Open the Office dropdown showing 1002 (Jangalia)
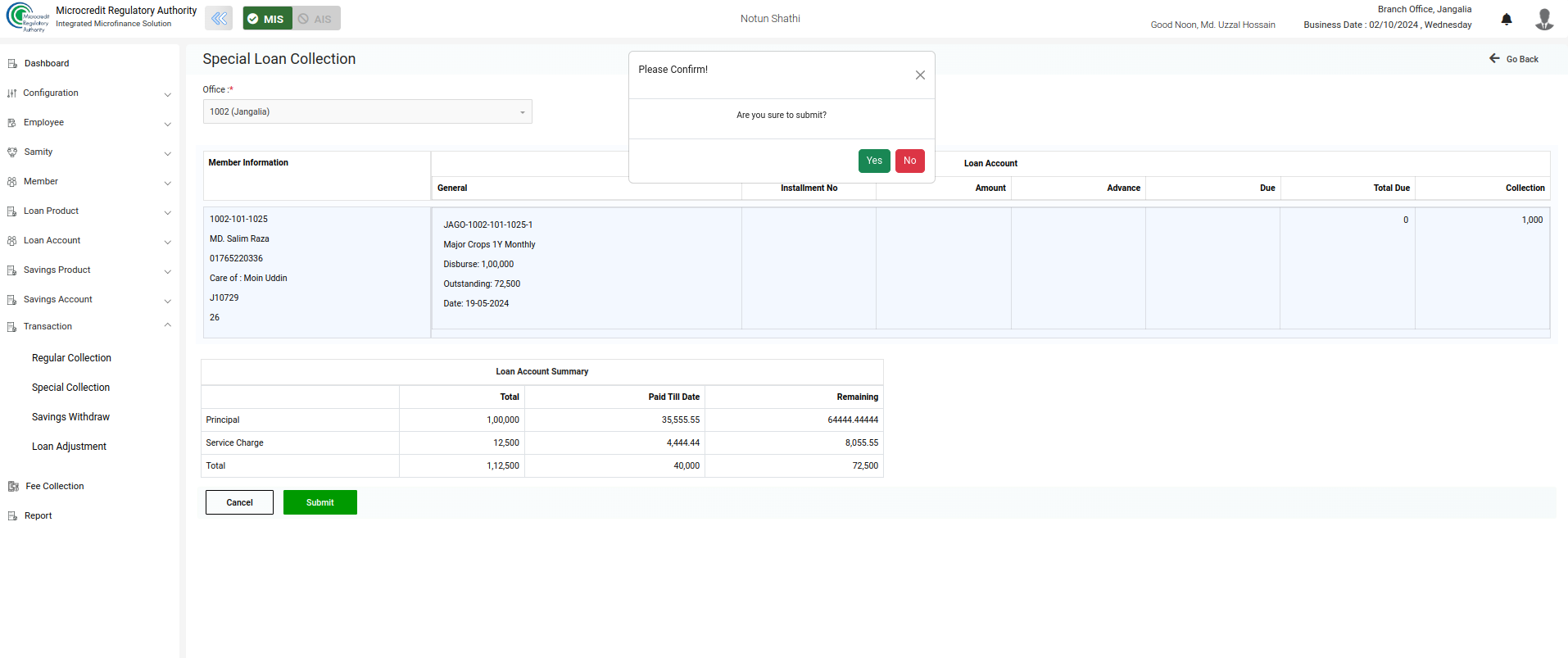 (367, 112)
